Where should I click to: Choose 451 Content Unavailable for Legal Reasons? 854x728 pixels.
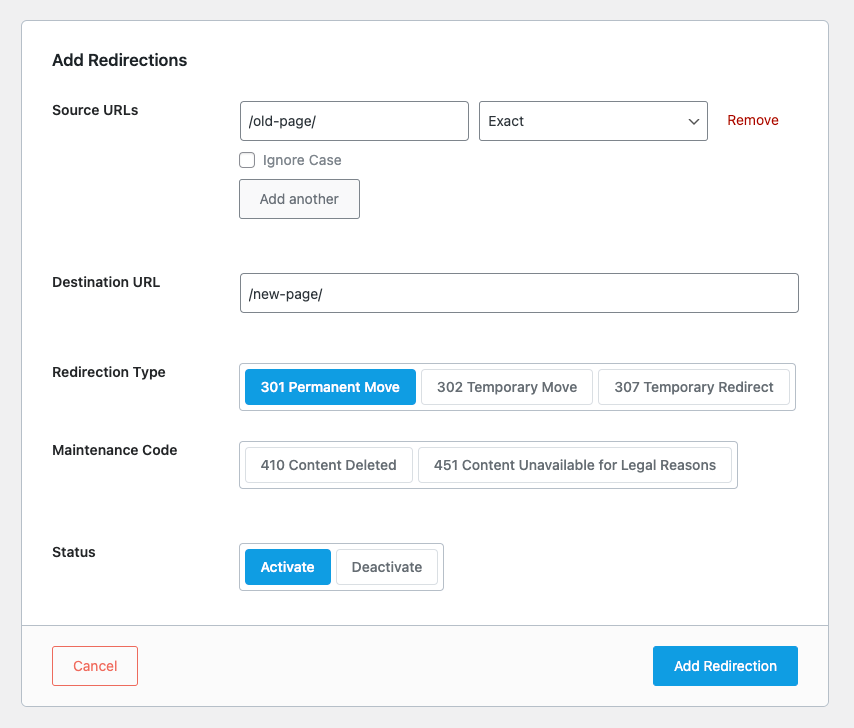575,465
